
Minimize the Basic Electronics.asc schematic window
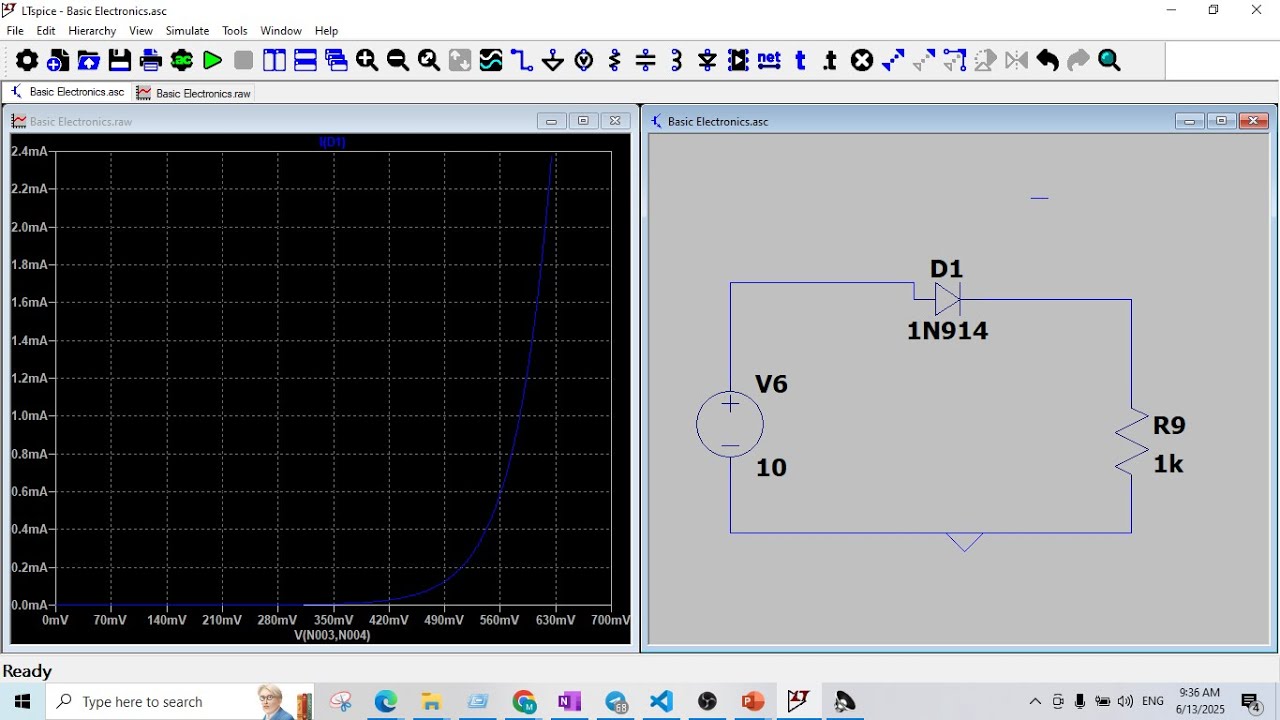click(1189, 121)
